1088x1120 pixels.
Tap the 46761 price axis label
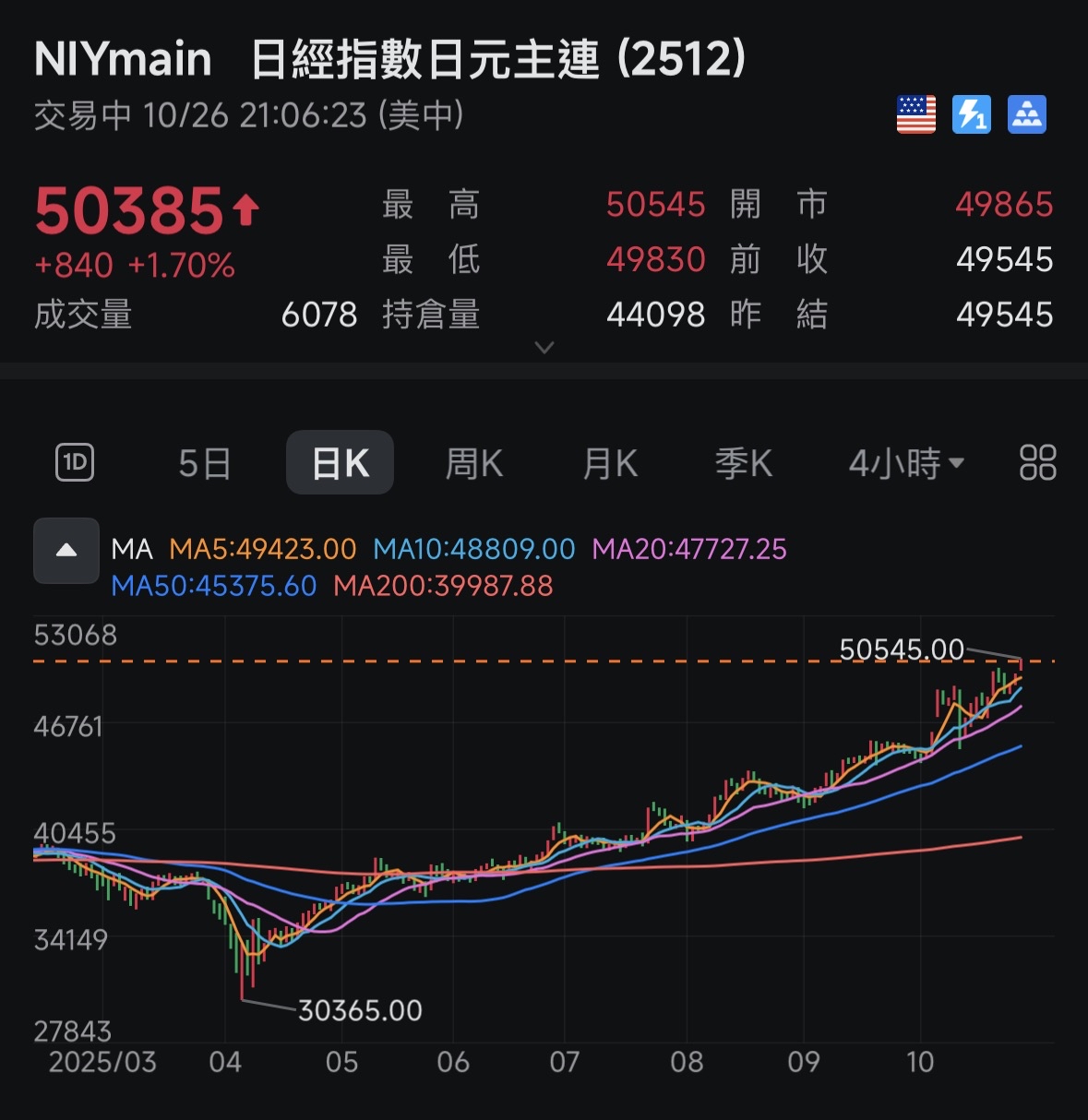click(68, 726)
